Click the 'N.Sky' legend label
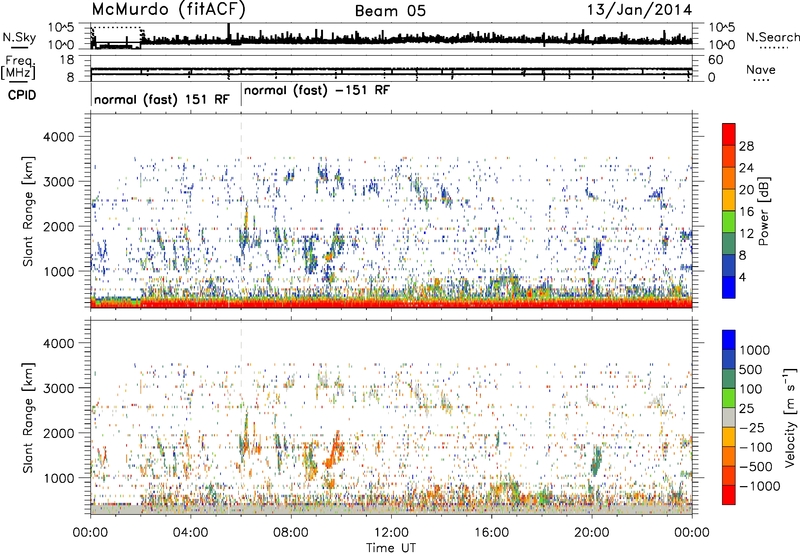 pyautogui.click(x=19, y=37)
